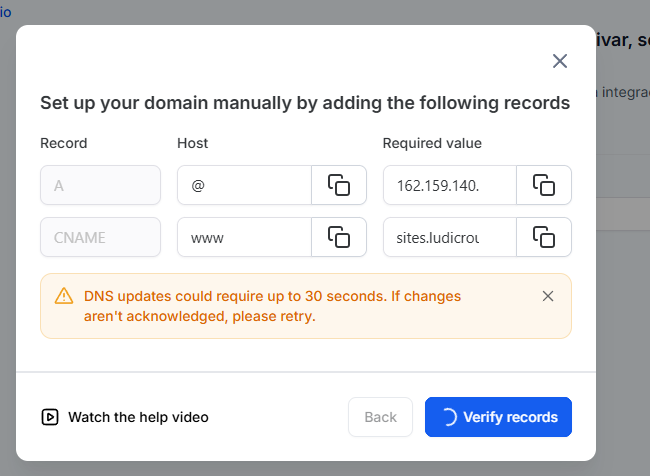Click the www host input field

(244, 237)
